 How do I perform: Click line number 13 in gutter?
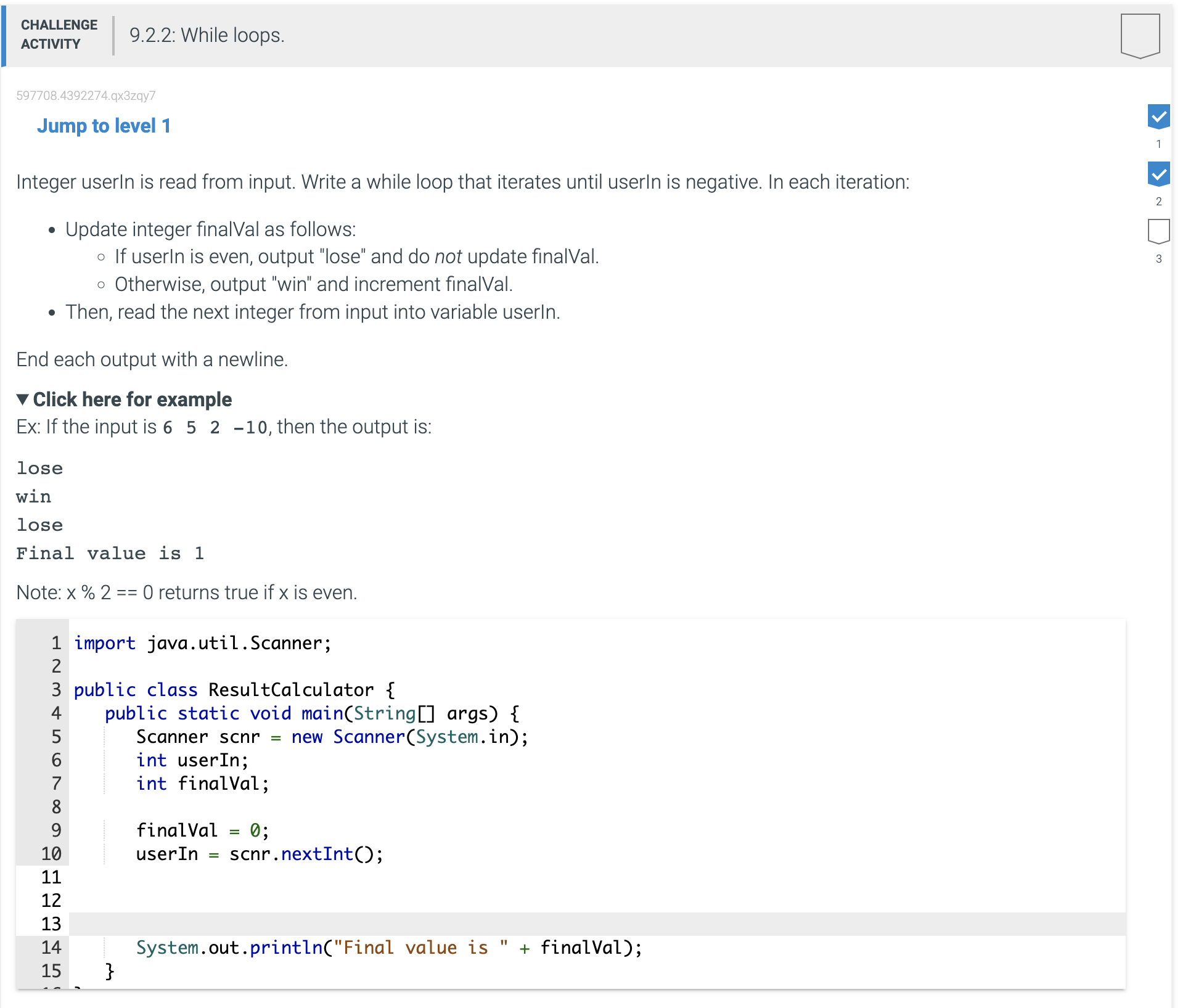click(51, 924)
